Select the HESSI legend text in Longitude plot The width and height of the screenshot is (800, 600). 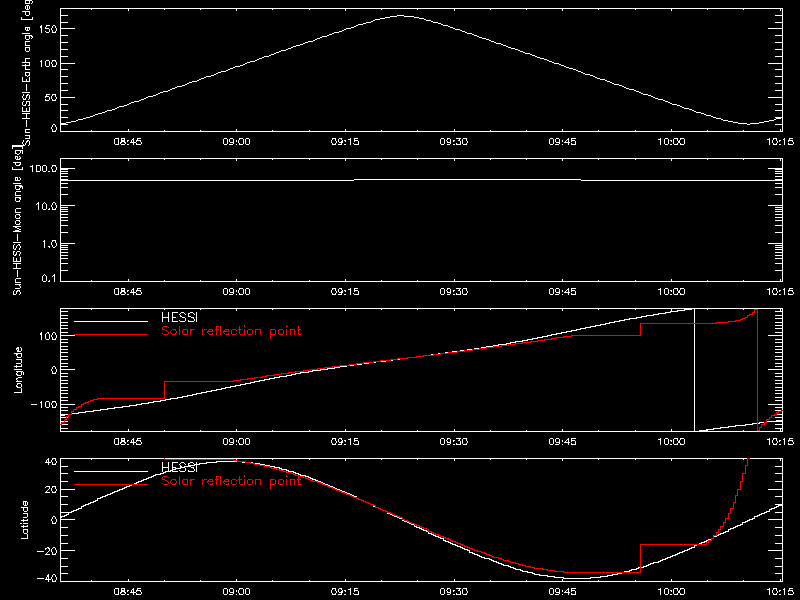179,317
